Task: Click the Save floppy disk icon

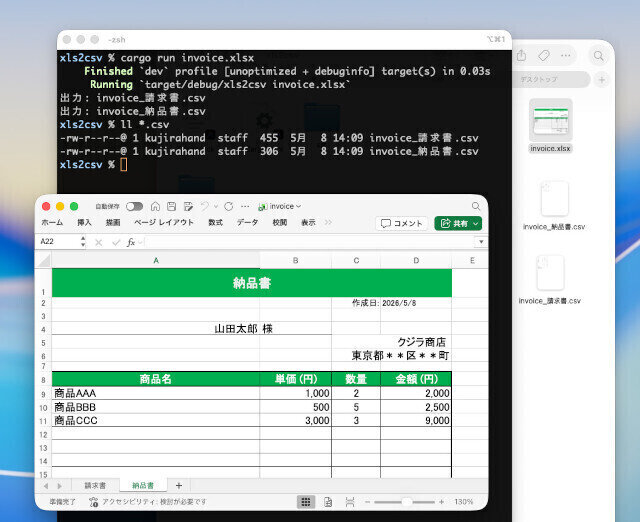Action: (171, 207)
